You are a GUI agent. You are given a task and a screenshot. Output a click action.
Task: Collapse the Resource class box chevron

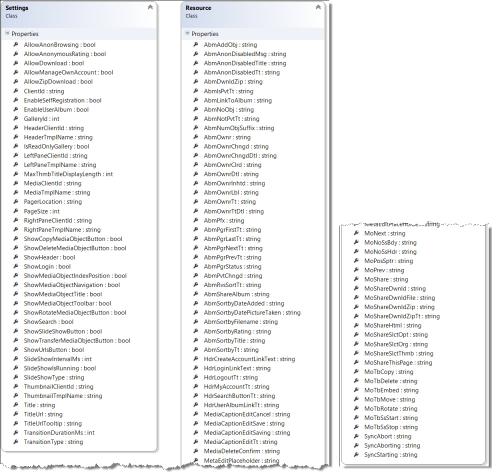[318, 7]
